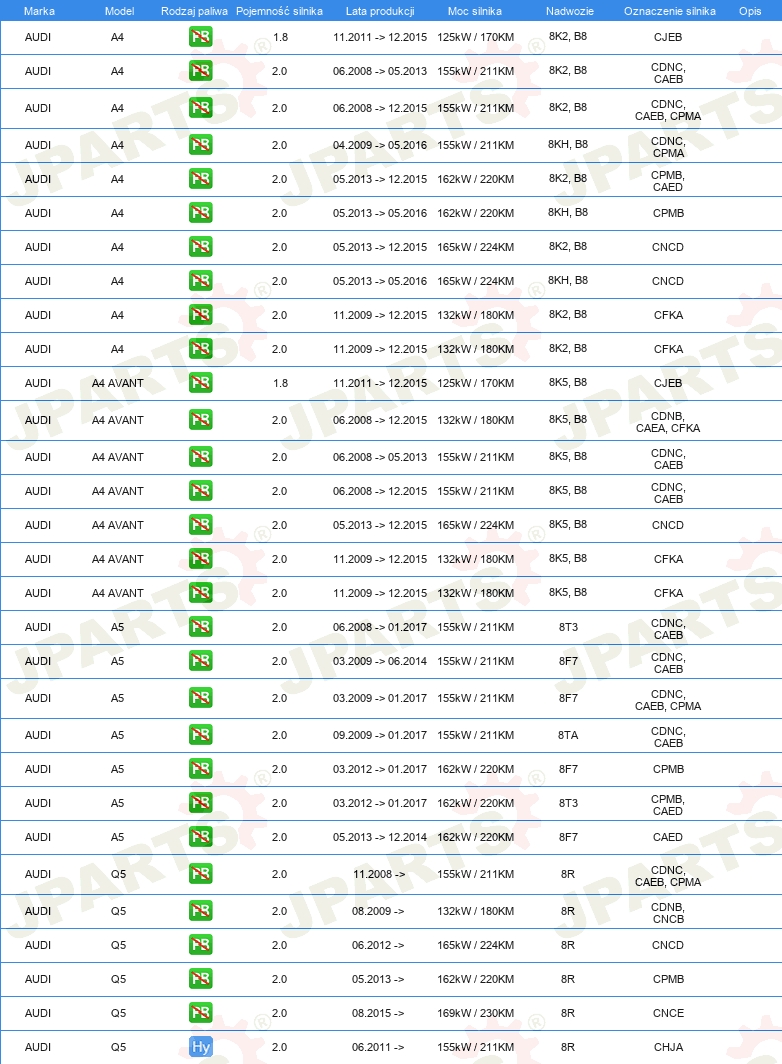Click the engine codes CDNB, CAEA, CFKA

point(668,422)
